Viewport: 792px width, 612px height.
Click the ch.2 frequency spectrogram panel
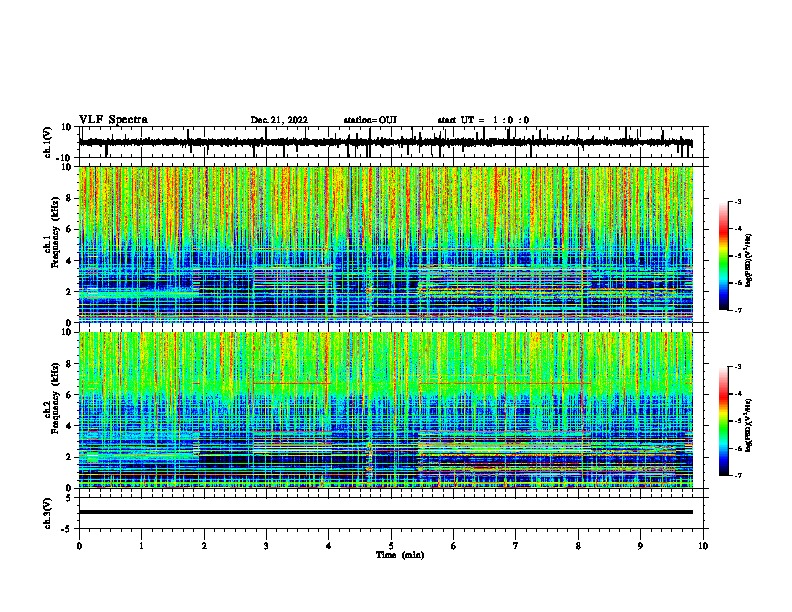(386, 410)
